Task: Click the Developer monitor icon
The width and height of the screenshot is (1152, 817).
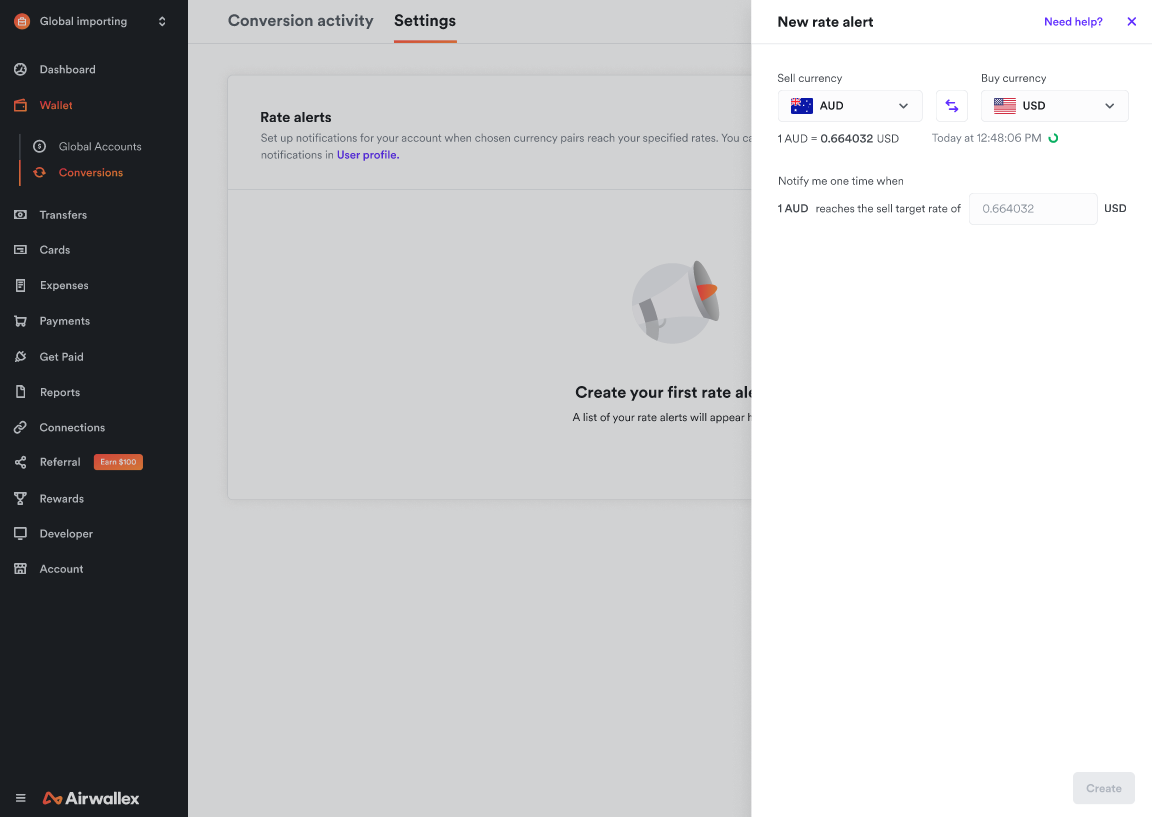Action: point(20,534)
